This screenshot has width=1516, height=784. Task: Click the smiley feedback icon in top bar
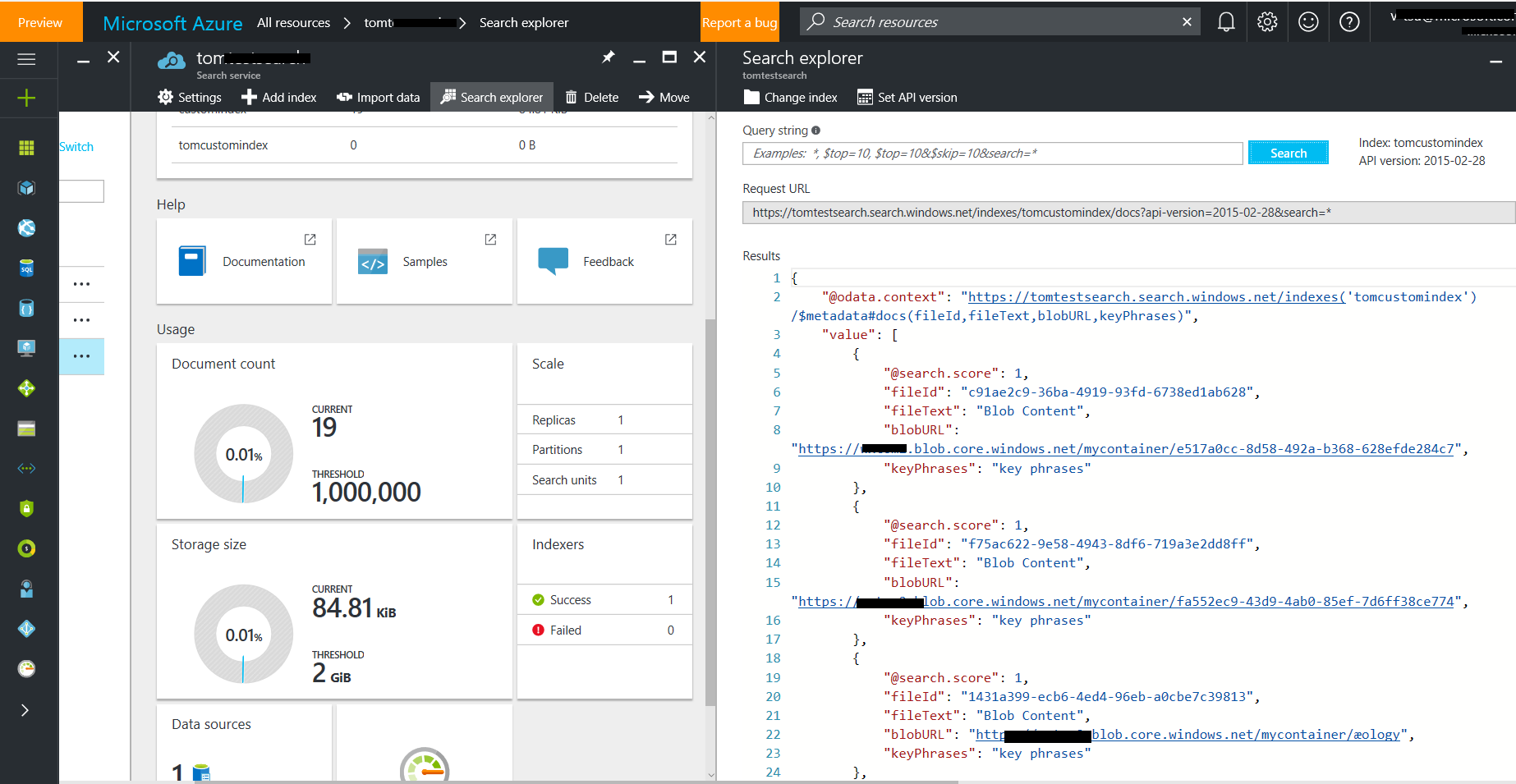tap(1308, 22)
